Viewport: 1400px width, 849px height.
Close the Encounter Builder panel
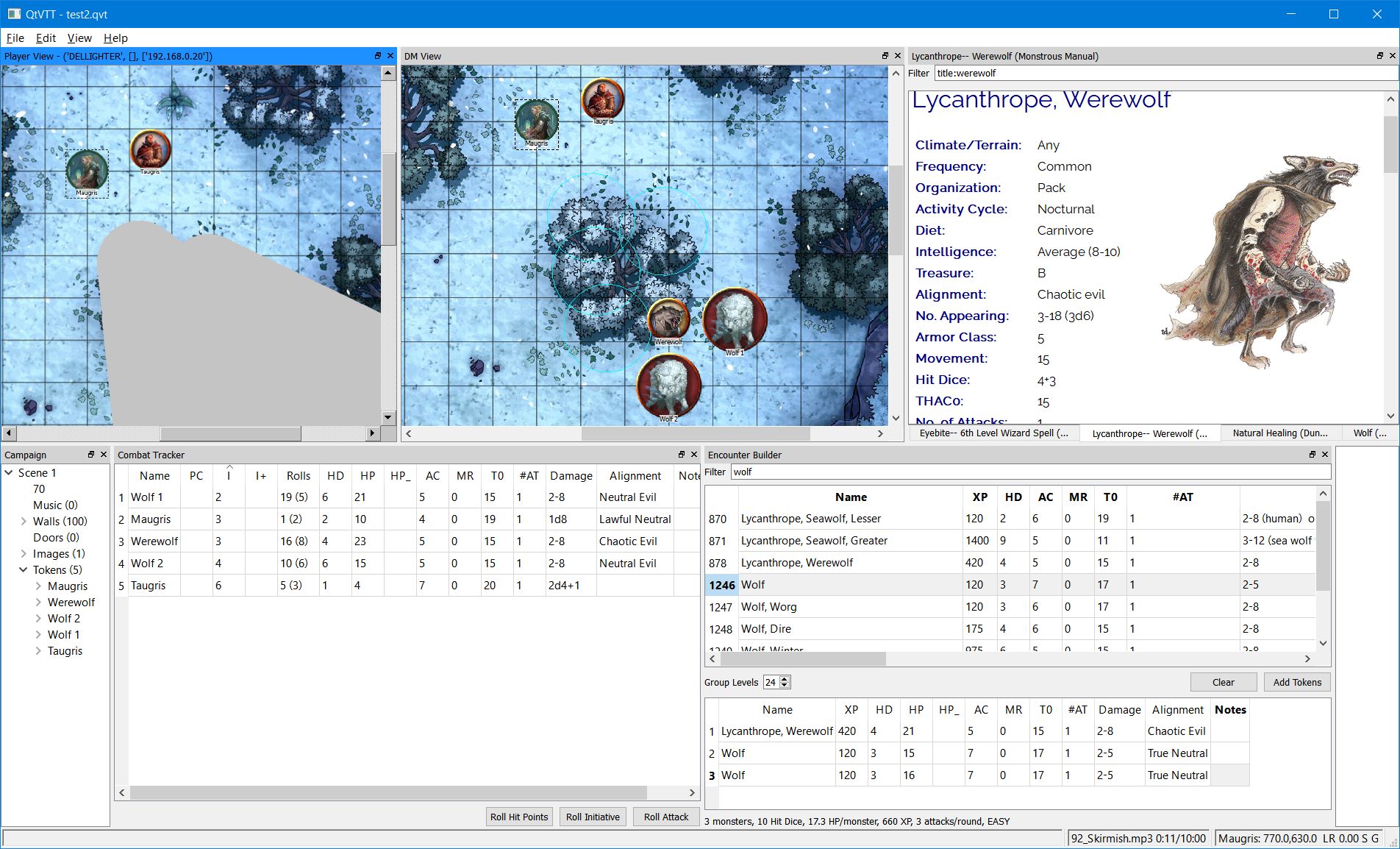(1325, 455)
